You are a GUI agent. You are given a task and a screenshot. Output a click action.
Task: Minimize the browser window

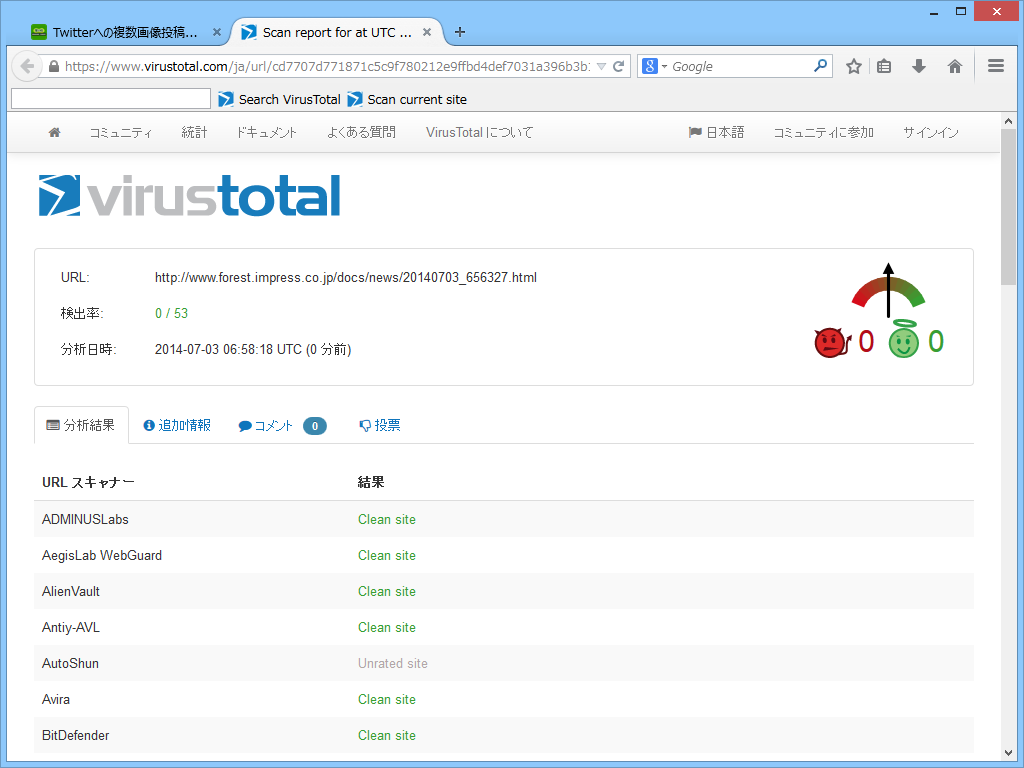935,11
